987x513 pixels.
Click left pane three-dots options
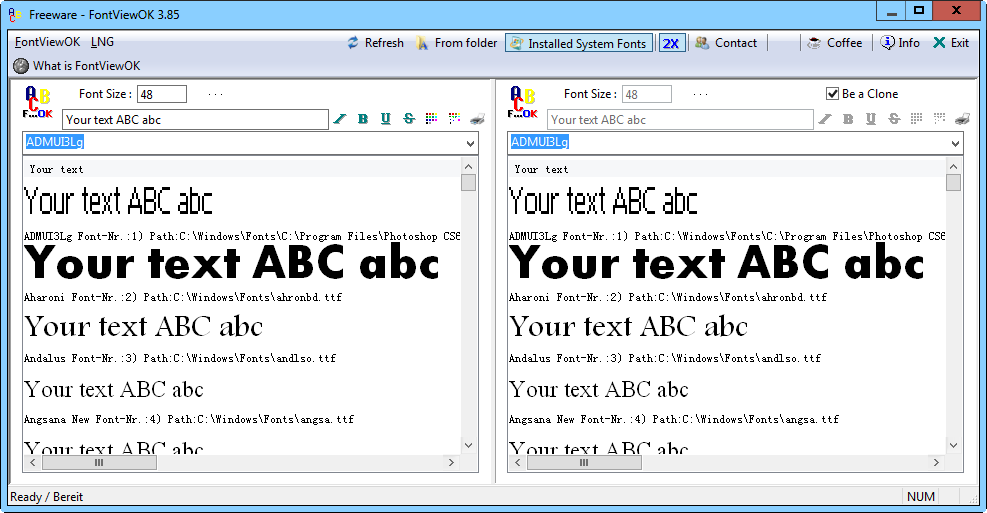click(215, 94)
